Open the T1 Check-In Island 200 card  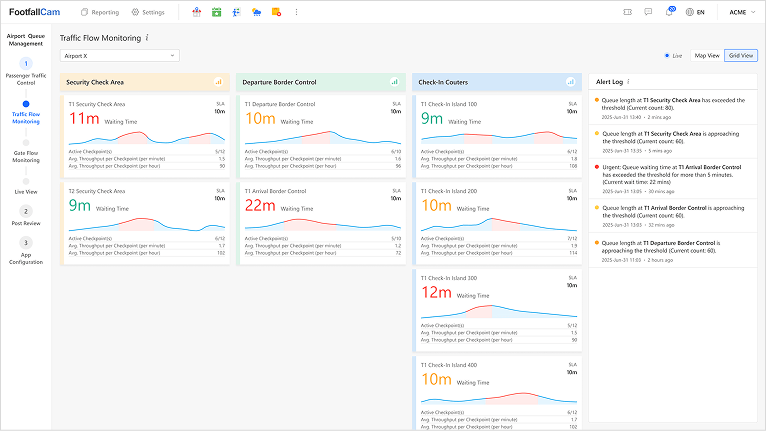pyautogui.click(x=497, y=224)
